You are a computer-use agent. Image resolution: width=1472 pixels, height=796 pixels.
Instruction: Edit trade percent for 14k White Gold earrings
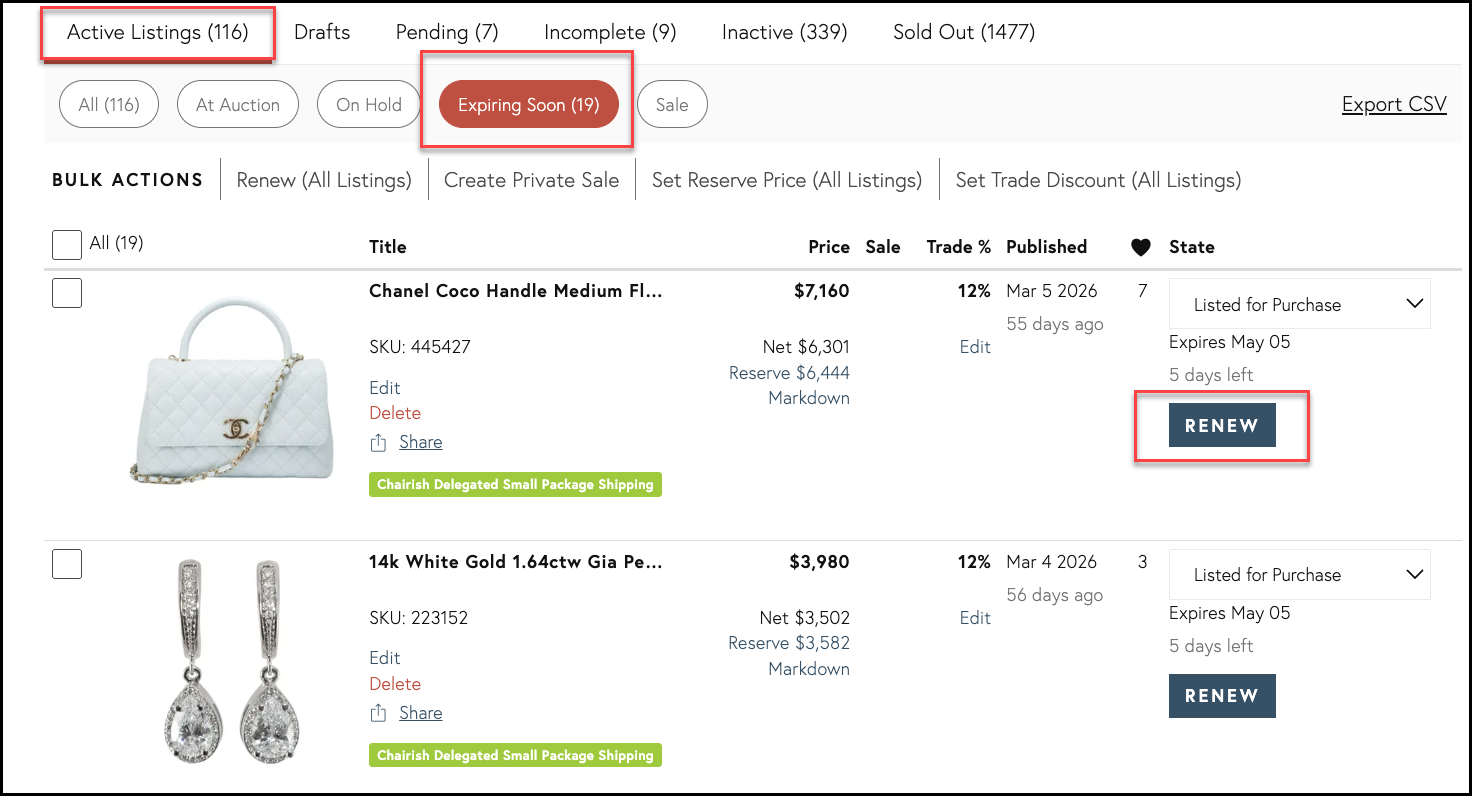click(x=975, y=618)
